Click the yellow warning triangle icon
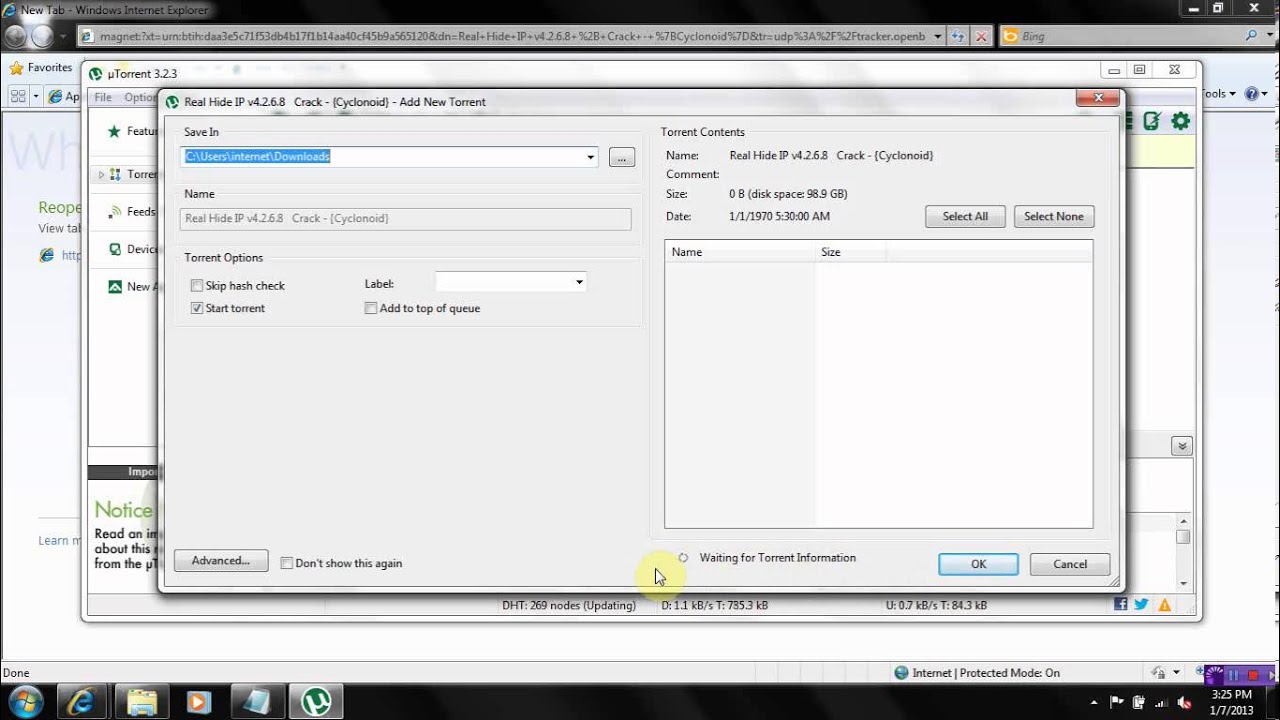 (x=1164, y=605)
